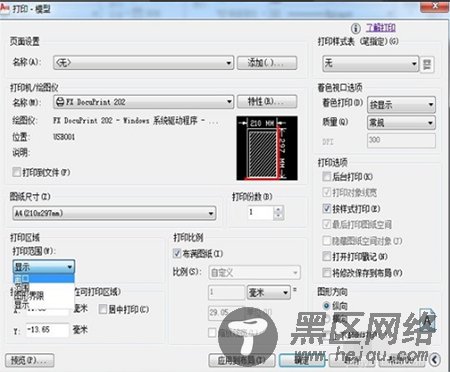Select 范围 in the plot range list
Viewport: 450px width, 372px height.
click(x=44, y=286)
